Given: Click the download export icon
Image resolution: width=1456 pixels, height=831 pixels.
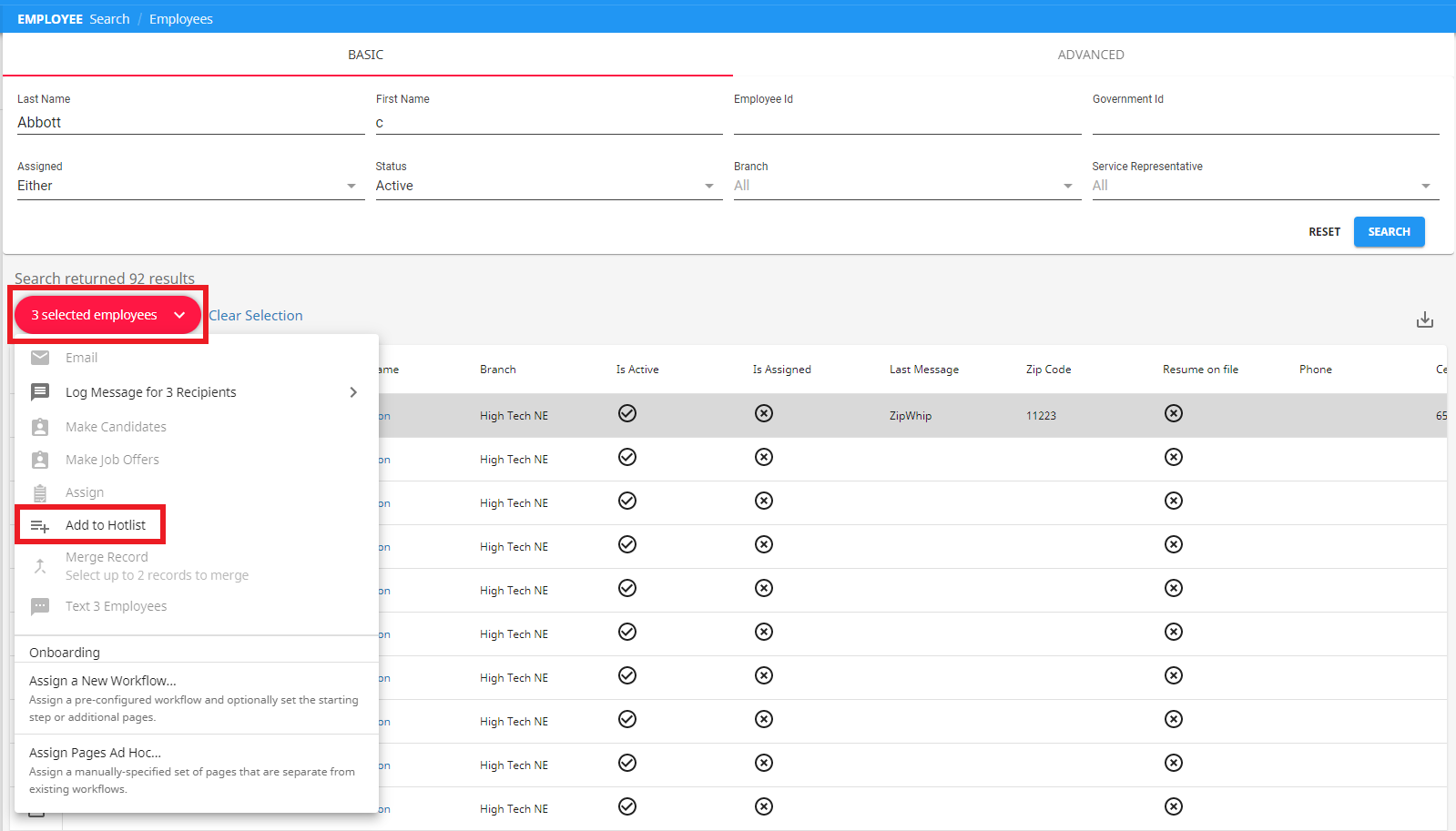Looking at the screenshot, I should [x=1424, y=319].
